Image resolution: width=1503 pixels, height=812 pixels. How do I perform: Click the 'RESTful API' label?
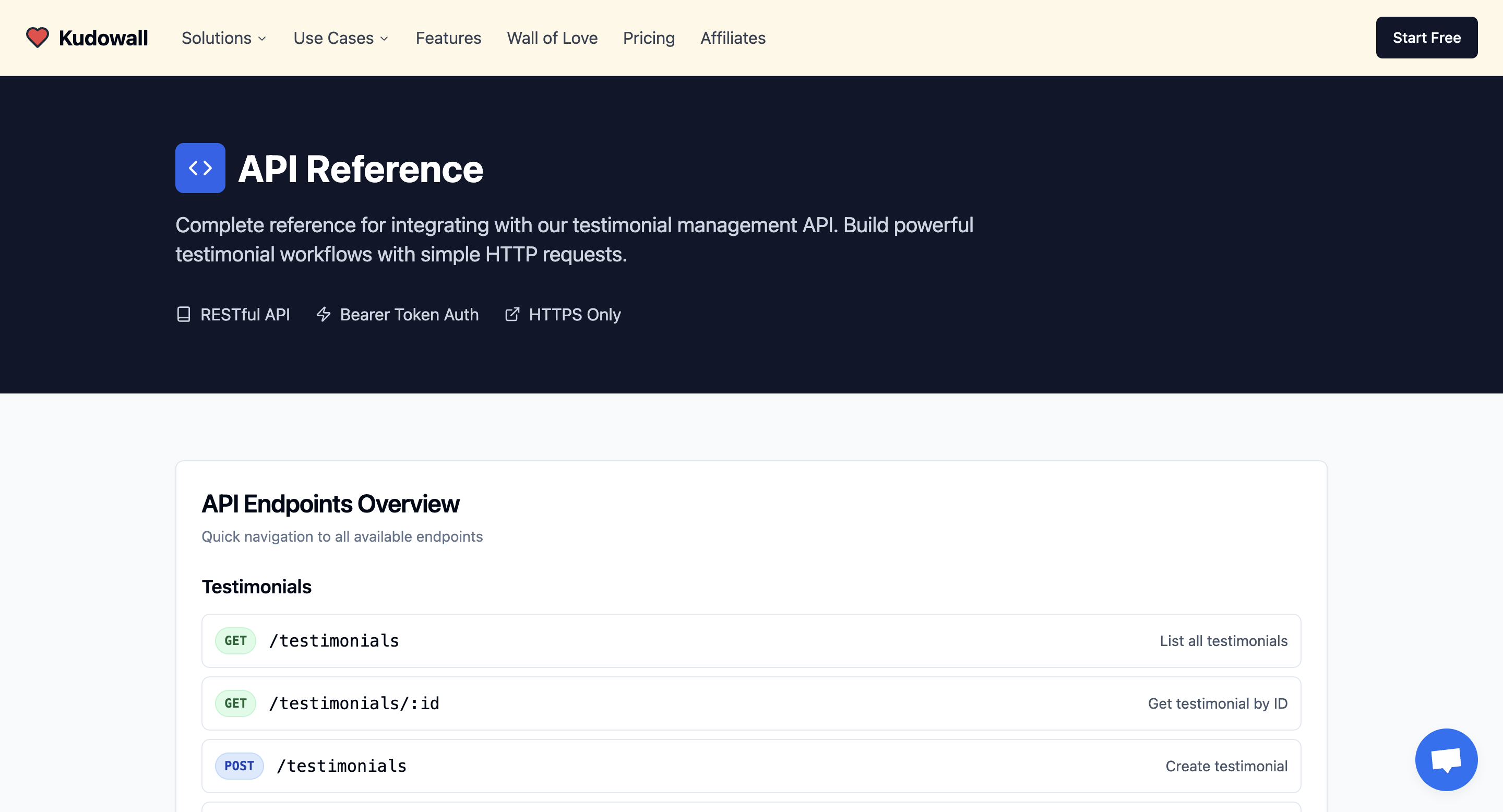[245, 315]
